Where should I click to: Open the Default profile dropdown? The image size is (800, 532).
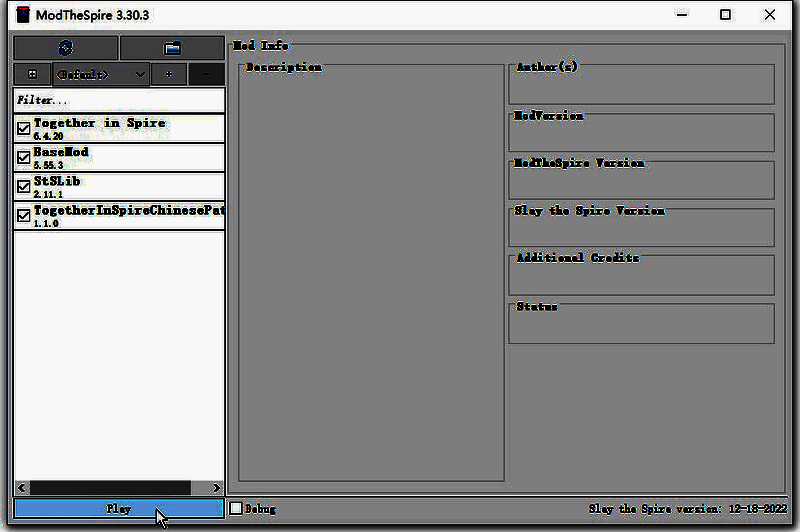[x=100, y=74]
